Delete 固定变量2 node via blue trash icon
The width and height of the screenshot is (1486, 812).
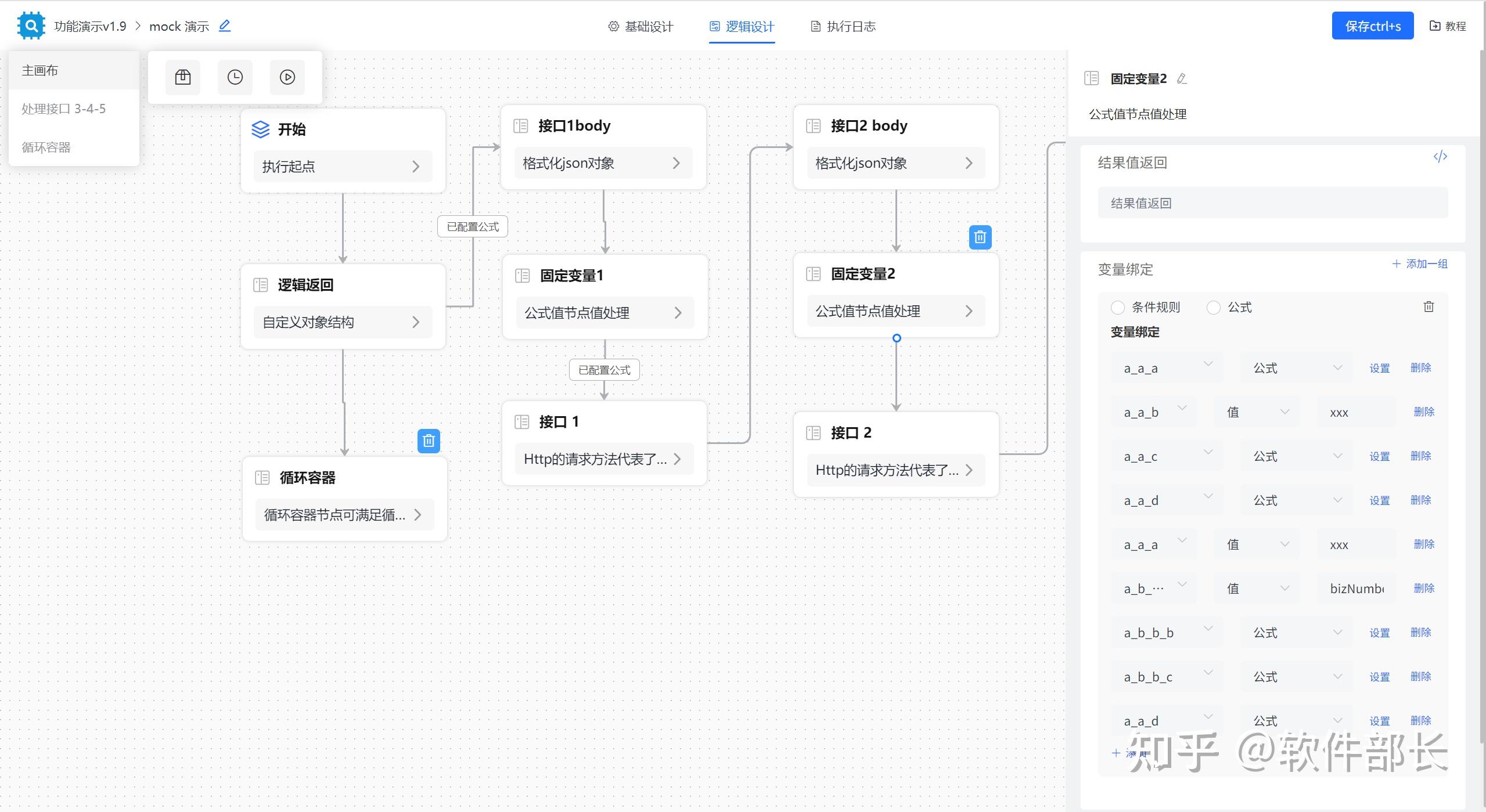980,237
